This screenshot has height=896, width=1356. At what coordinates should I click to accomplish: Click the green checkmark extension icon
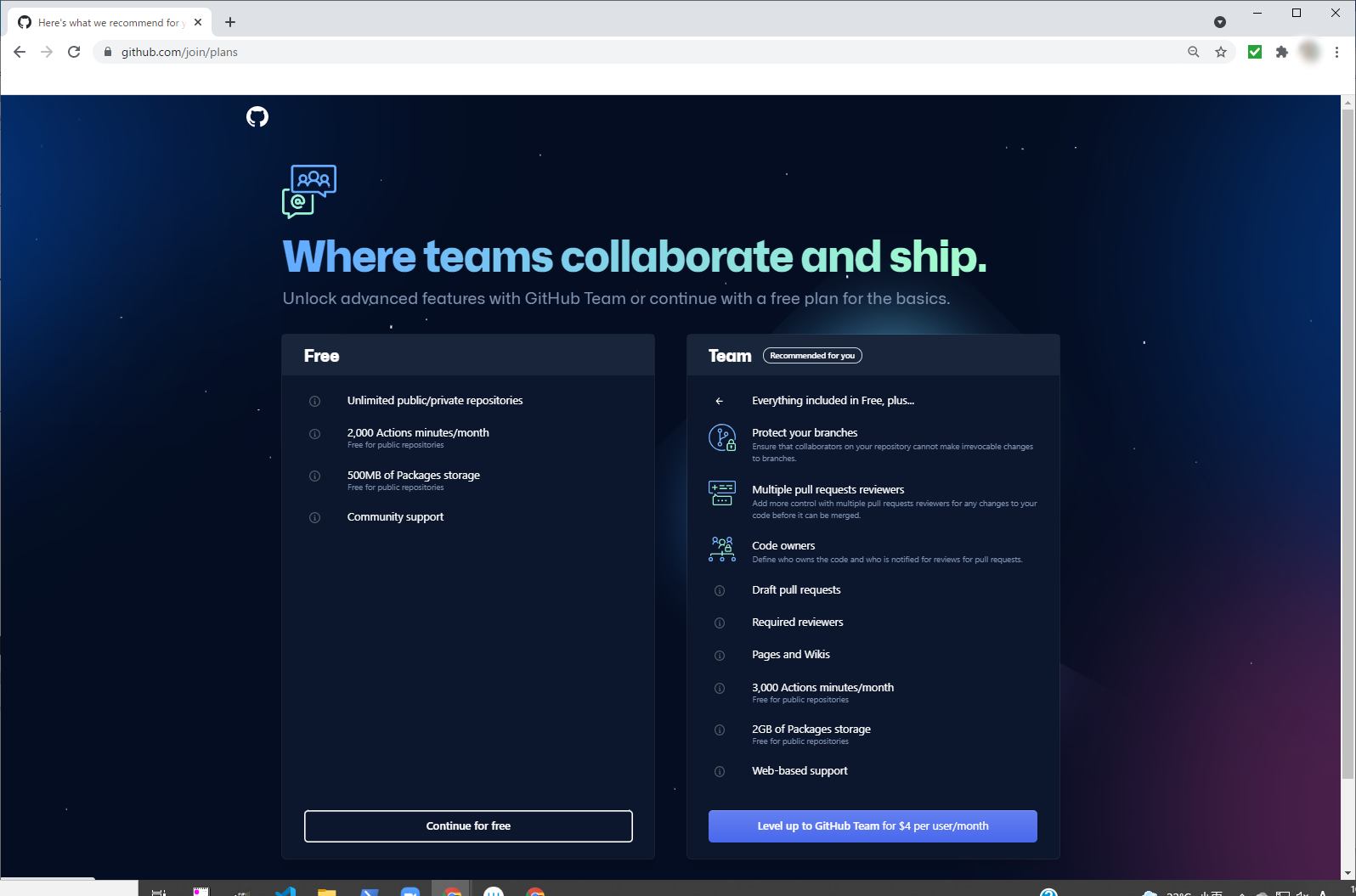pos(1255,52)
